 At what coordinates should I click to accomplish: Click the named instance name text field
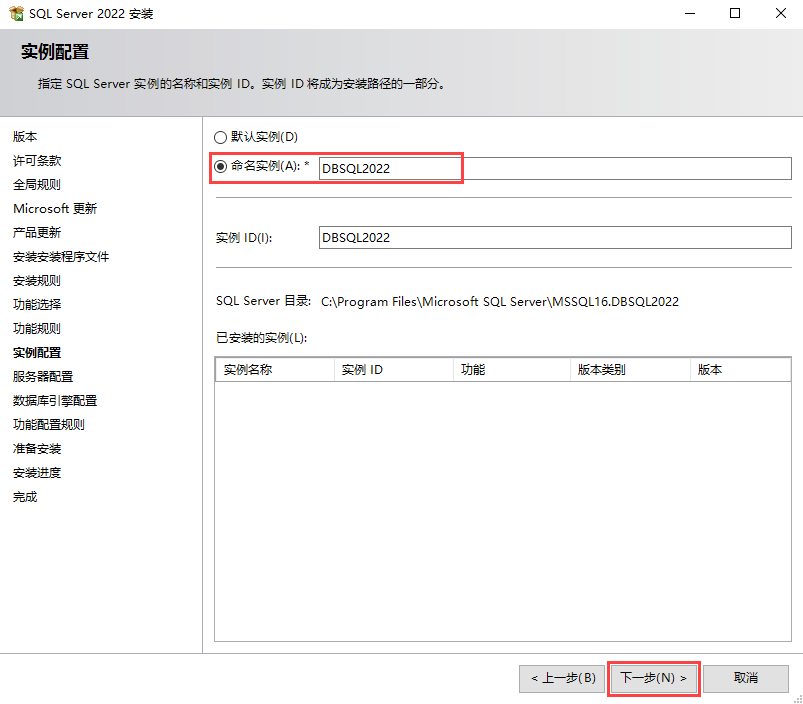point(554,168)
